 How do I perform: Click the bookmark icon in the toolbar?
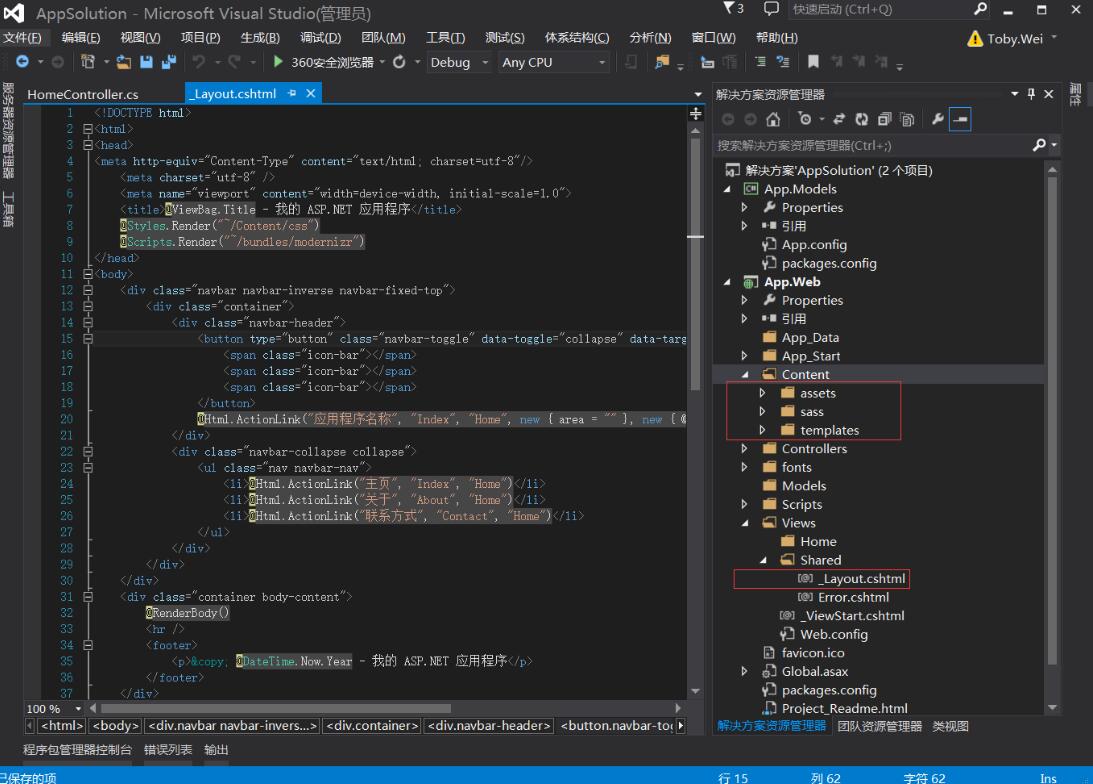(x=813, y=62)
